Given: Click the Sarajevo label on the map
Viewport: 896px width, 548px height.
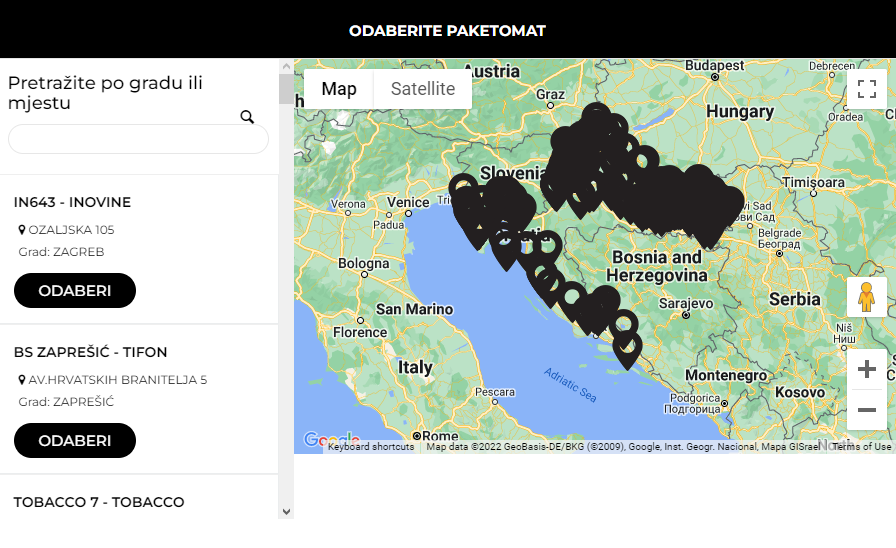Looking at the screenshot, I should [x=686, y=303].
